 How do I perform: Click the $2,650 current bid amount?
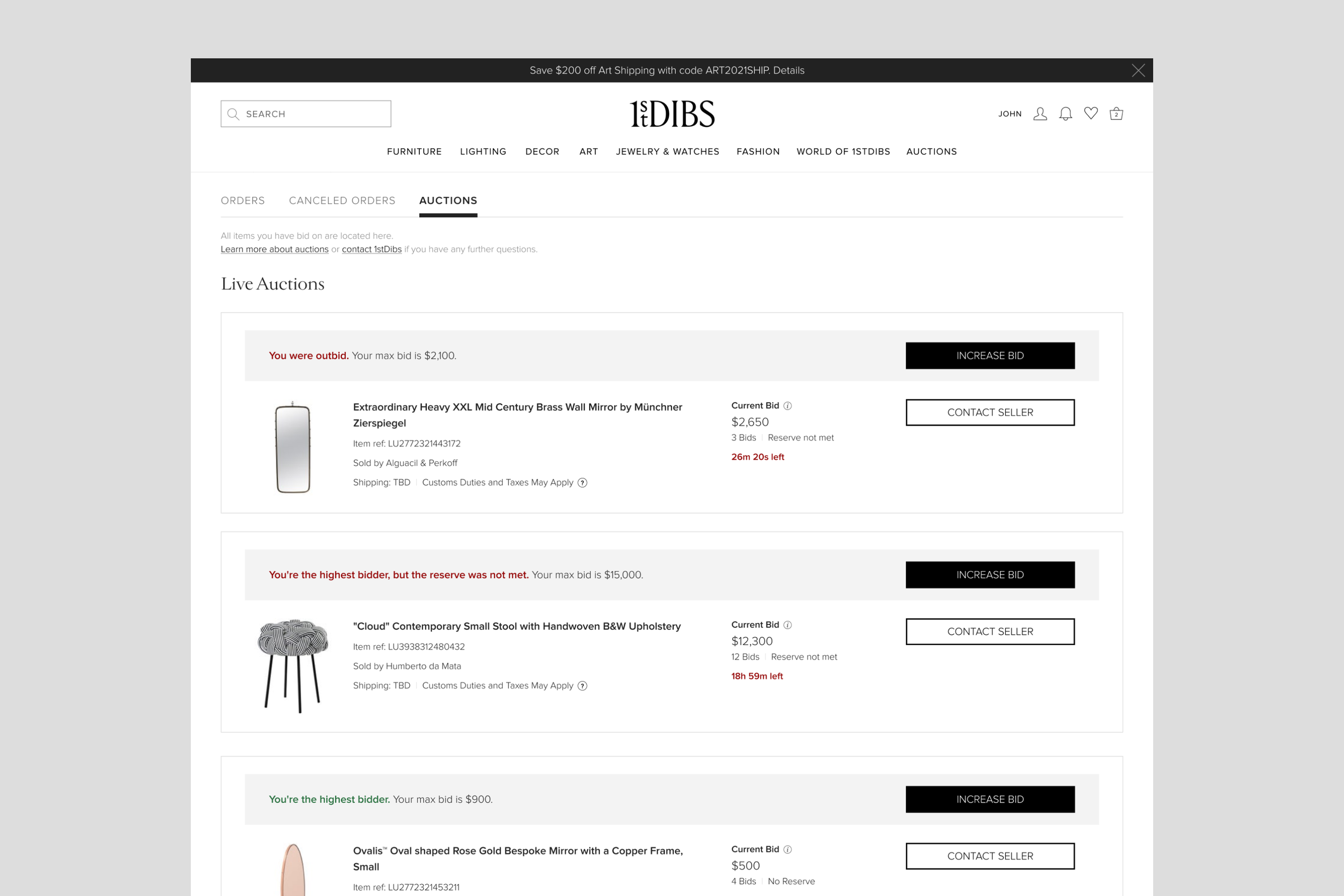[750, 422]
